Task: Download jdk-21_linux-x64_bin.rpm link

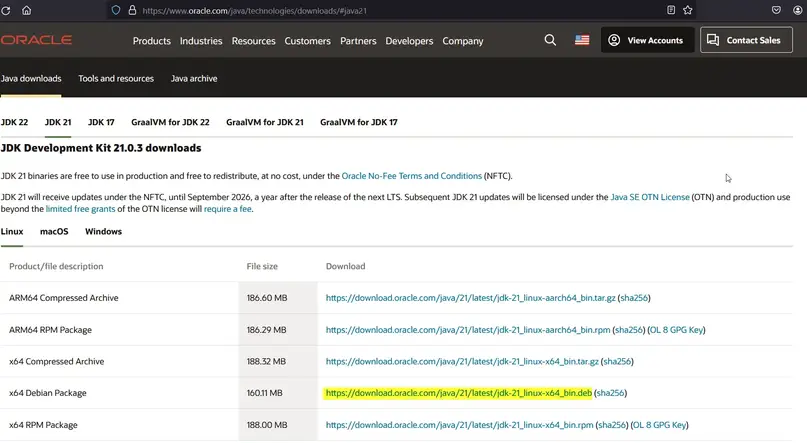Action: (x=460, y=425)
